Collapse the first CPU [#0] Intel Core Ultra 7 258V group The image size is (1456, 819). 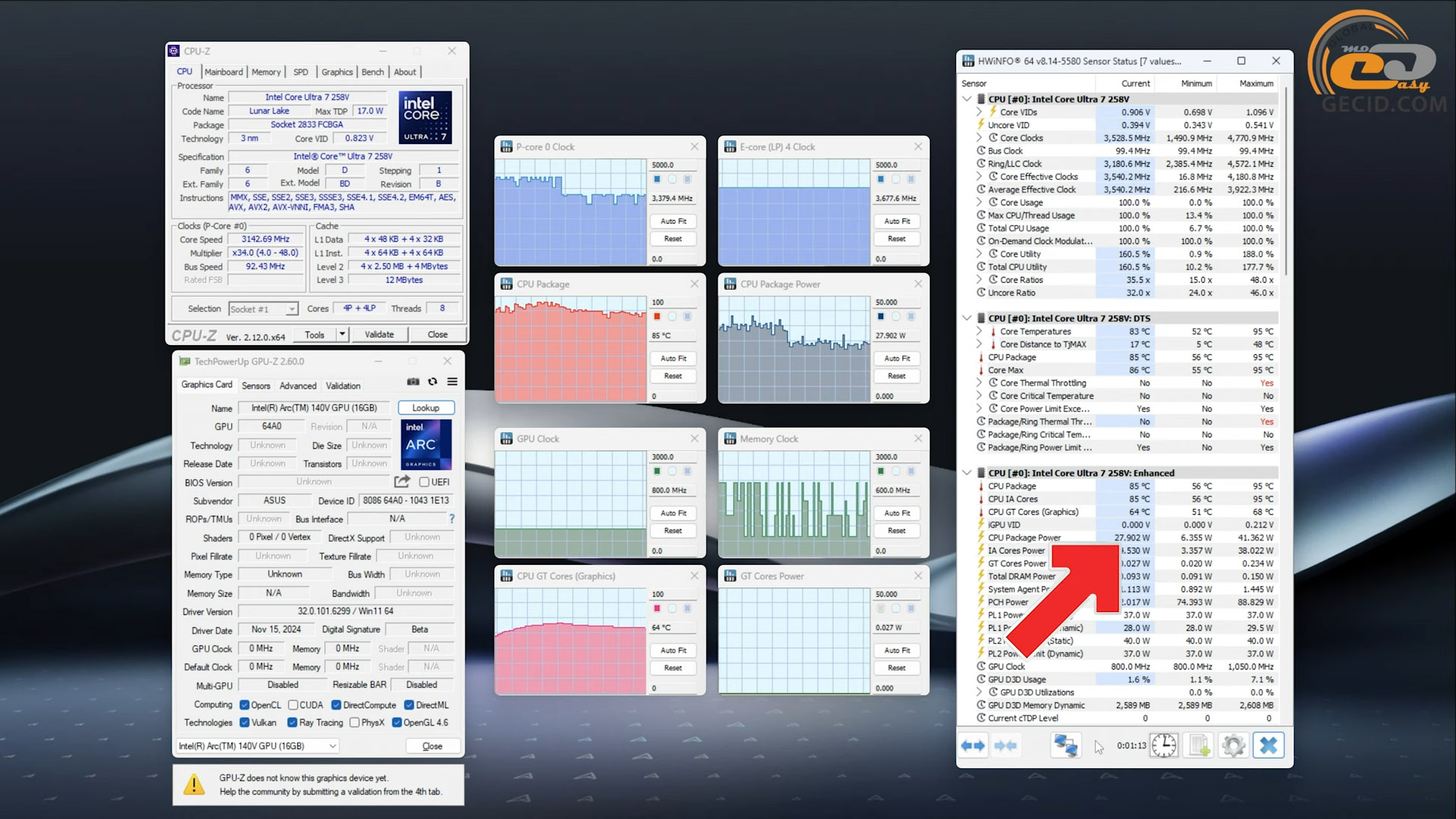(x=967, y=99)
